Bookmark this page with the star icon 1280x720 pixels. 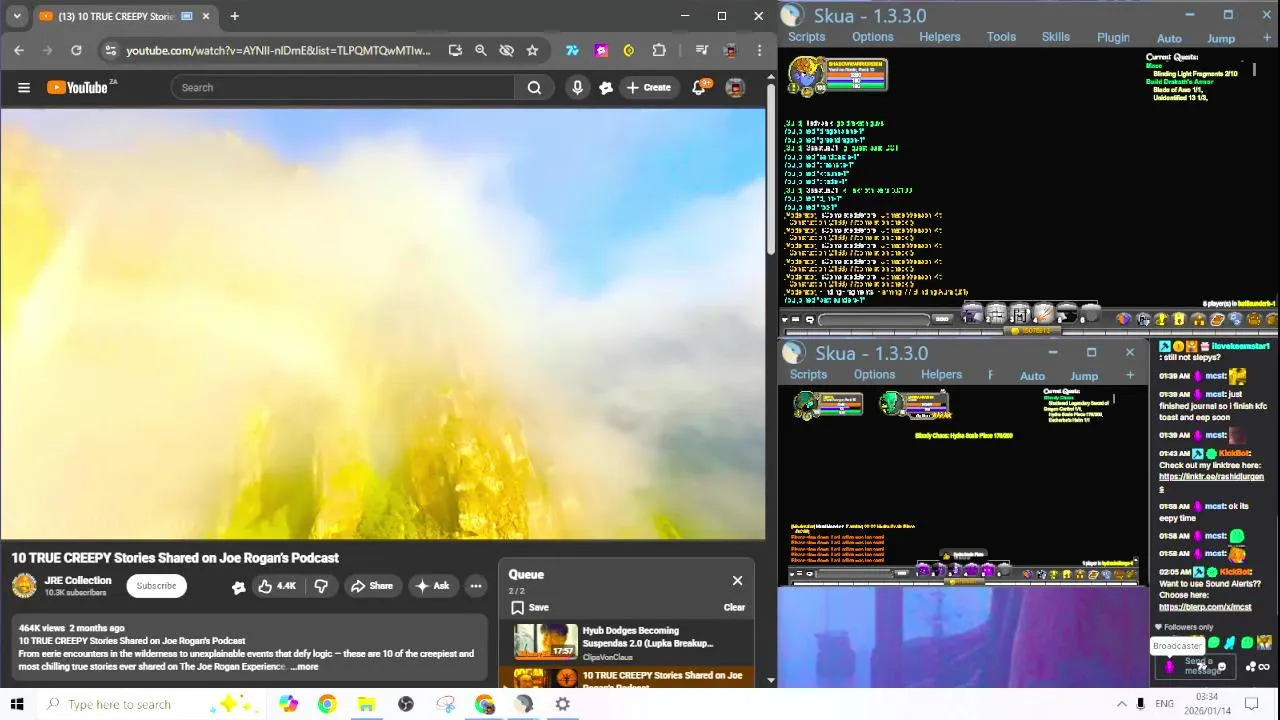(532, 50)
